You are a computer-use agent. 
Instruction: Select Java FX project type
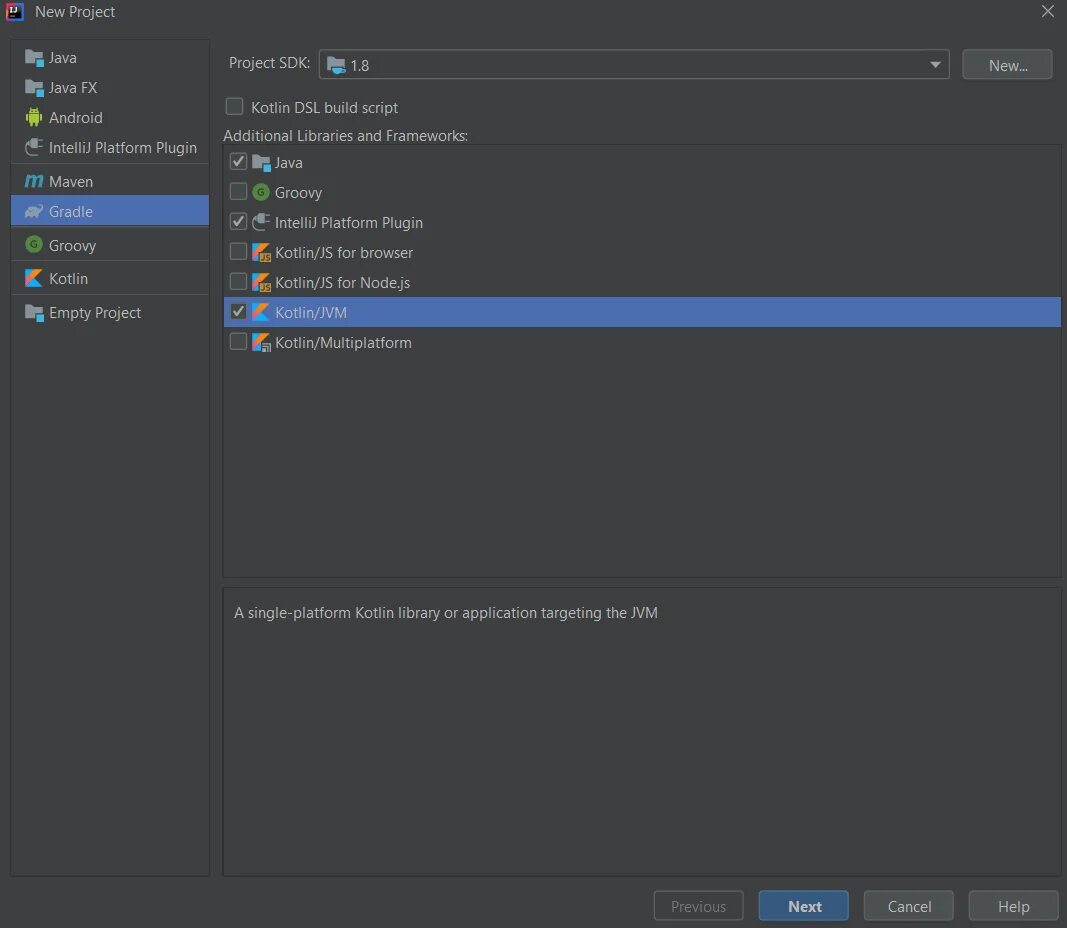click(110, 88)
